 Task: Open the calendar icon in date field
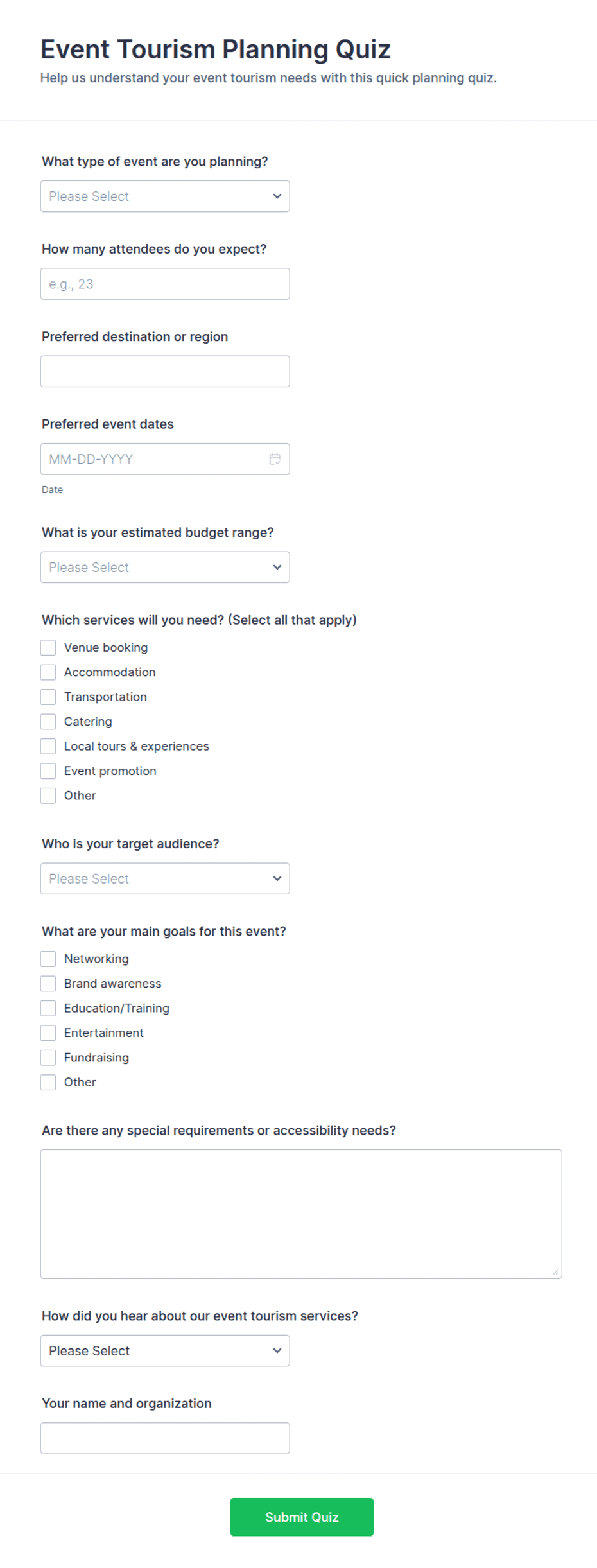point(275,459)
